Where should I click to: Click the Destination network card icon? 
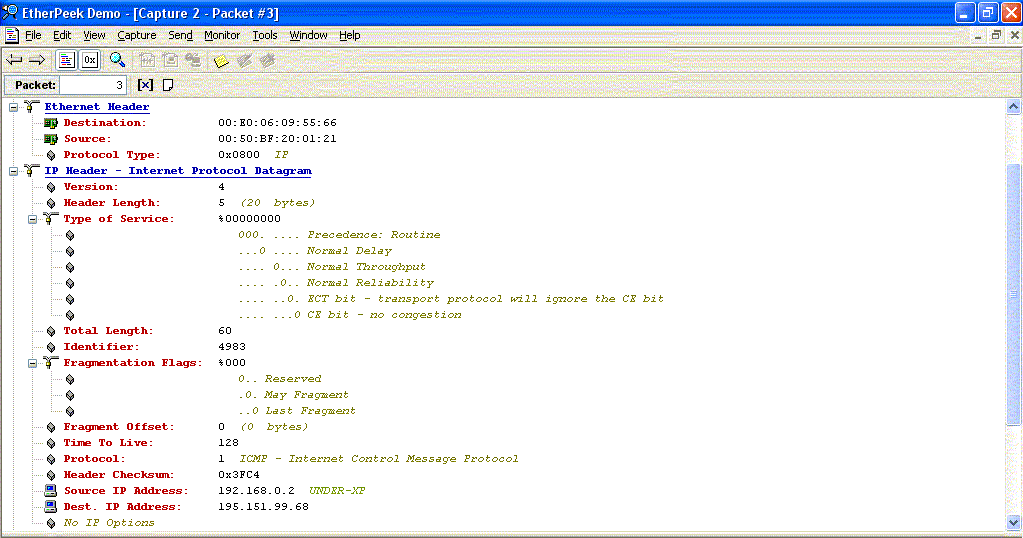(51, 123)
